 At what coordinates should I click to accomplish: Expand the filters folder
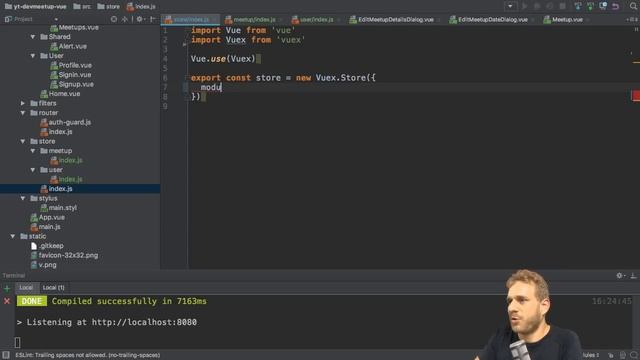point(23,103)
